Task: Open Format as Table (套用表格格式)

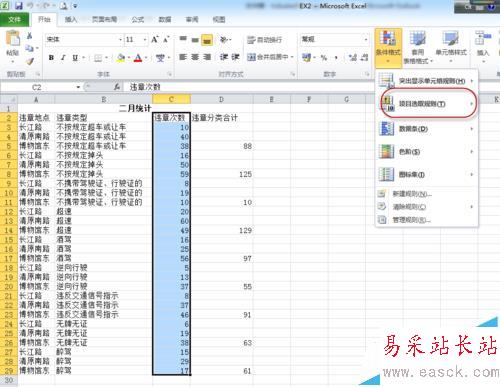Action: 418,47
